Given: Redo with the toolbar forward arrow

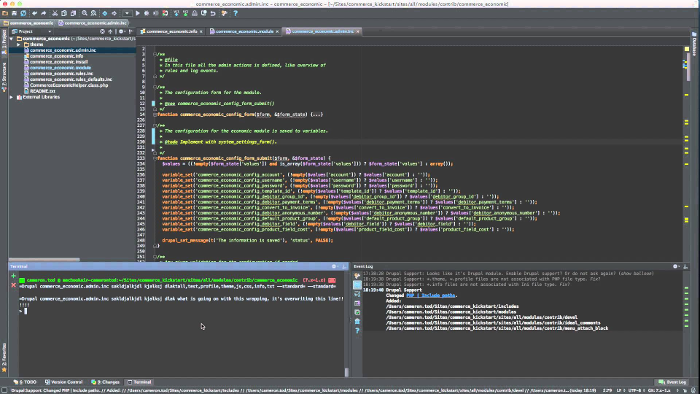Looking at the screenshot, I should 43,13.
